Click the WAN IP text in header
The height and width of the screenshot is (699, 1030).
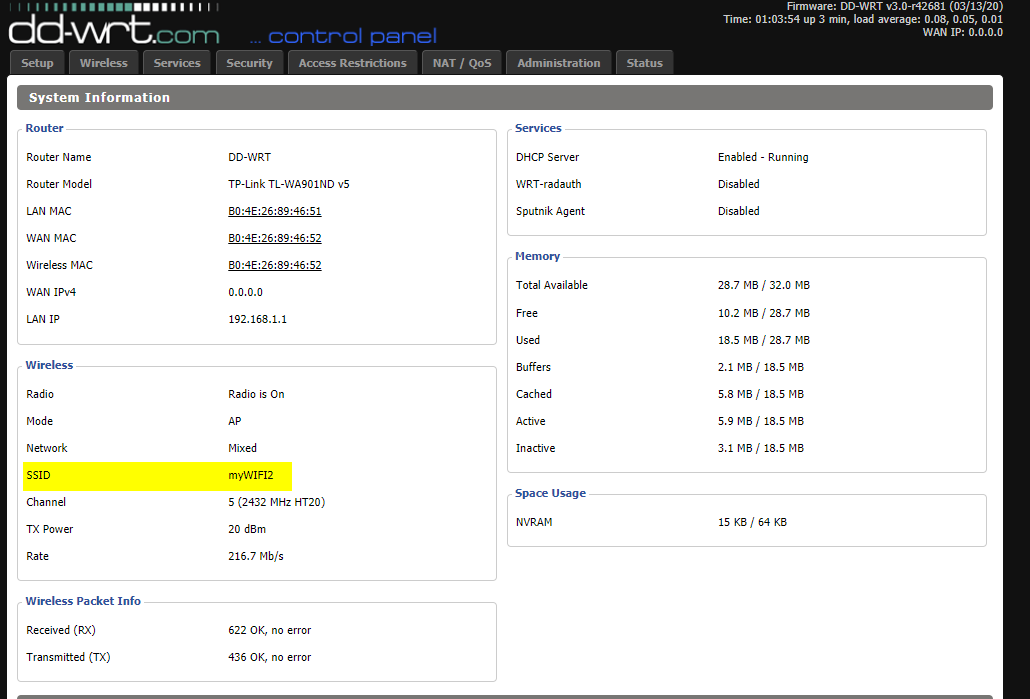tap(963, 32)
